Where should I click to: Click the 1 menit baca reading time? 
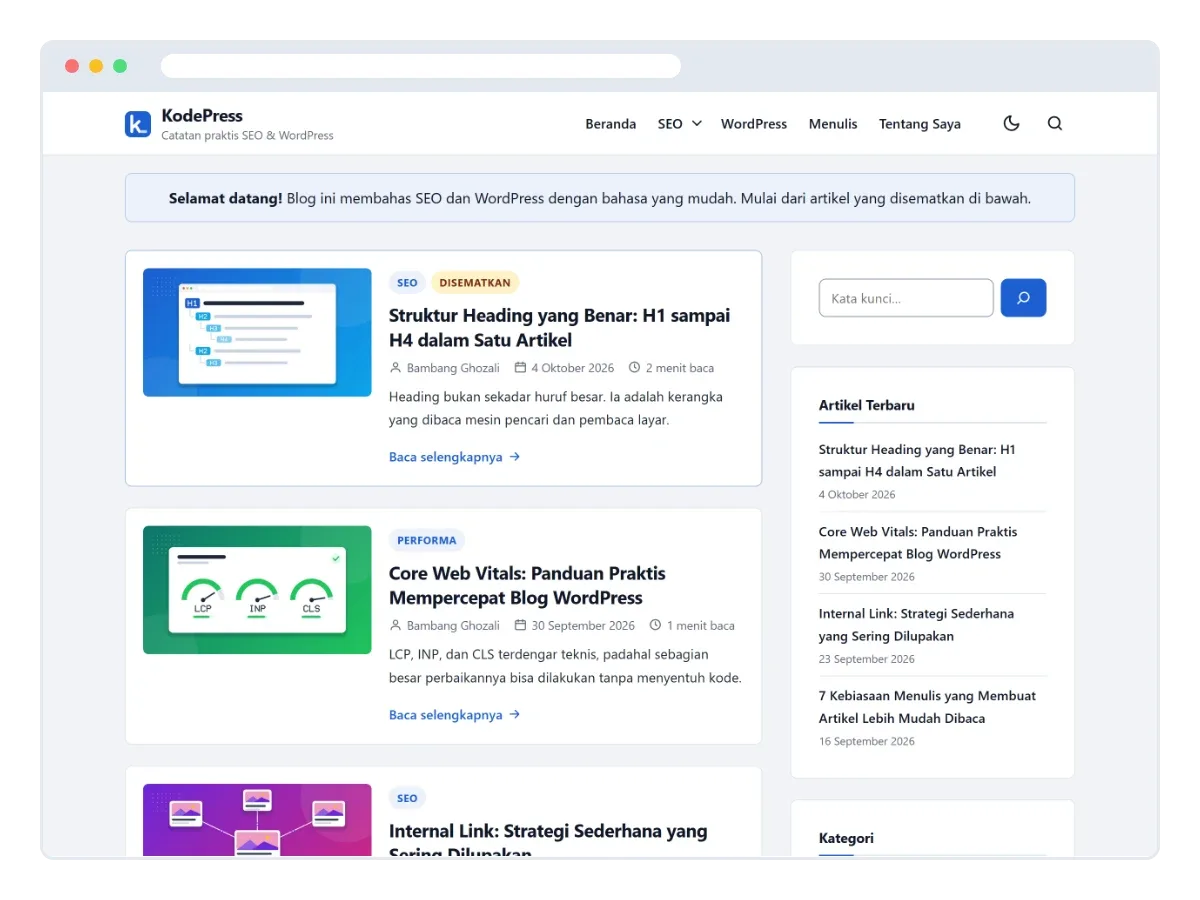tap(692, 626)
